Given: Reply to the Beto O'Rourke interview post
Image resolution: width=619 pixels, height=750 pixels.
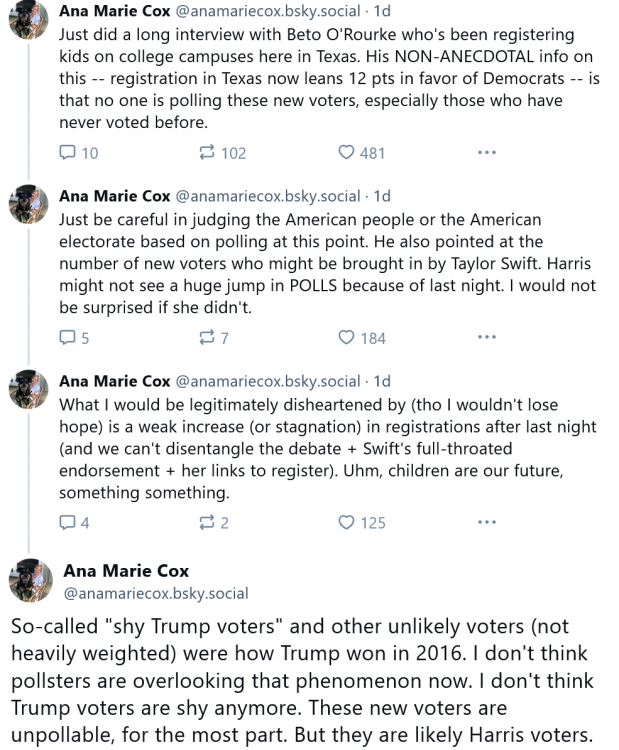Looking at the screenshot, I should tap(68, 153).
